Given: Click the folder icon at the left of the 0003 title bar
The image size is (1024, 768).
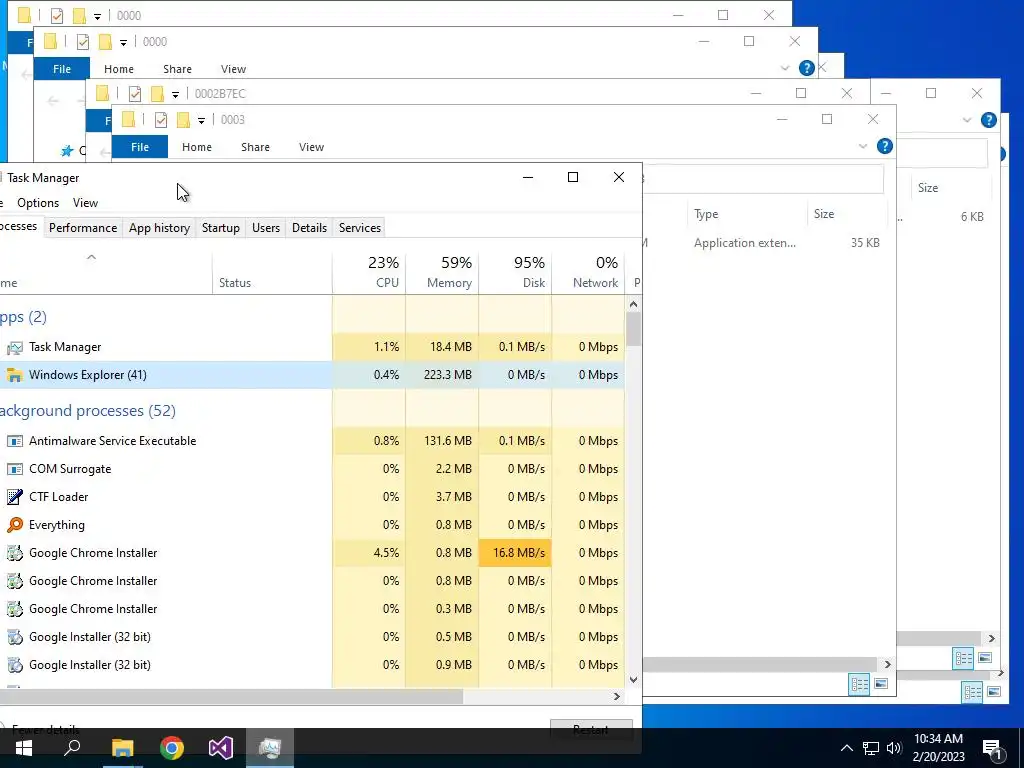Looking at the screenshot, I should pyautogui.click(x=128, y=119).
